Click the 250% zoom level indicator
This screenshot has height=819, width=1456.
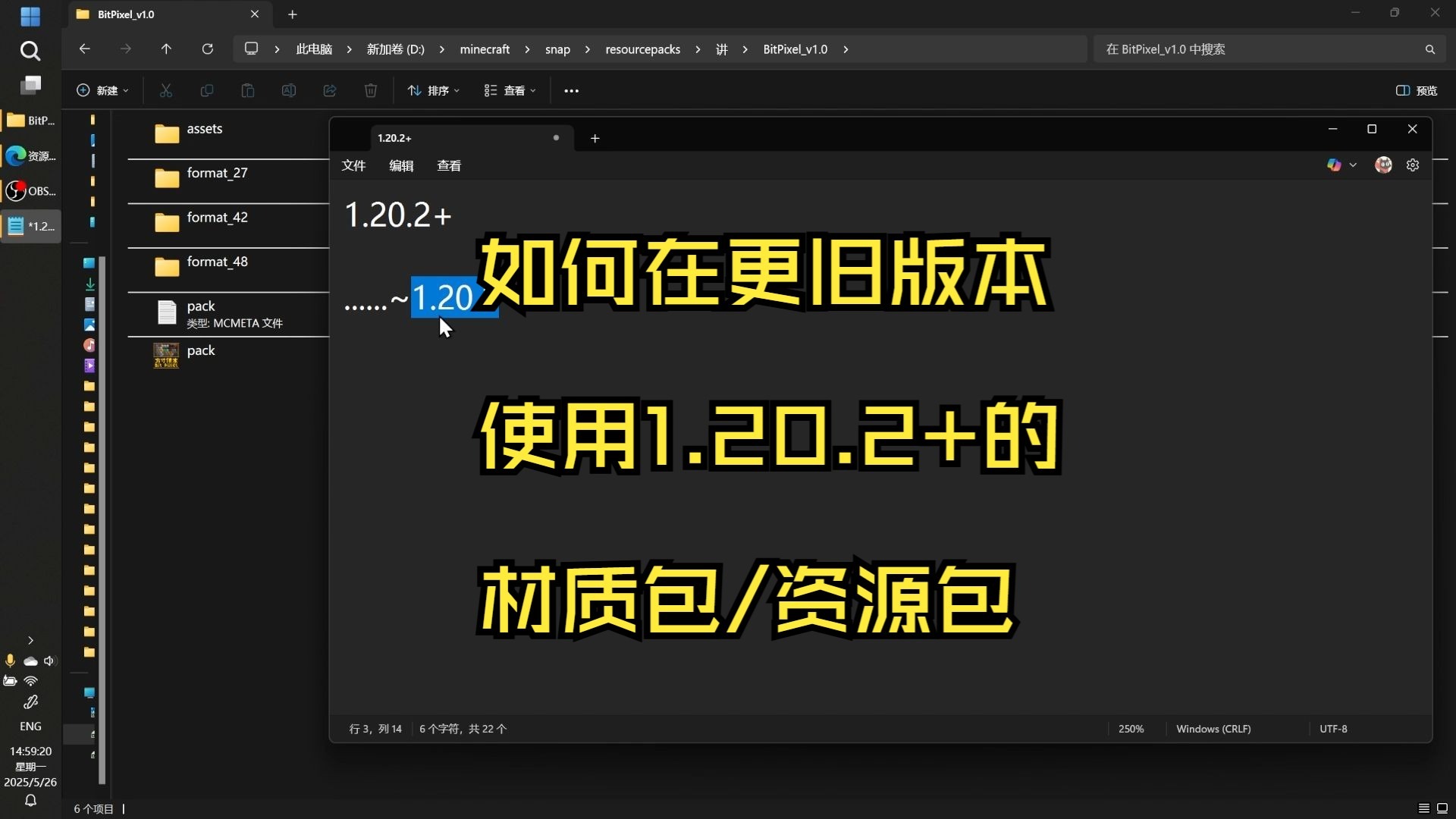point(1131,728)
